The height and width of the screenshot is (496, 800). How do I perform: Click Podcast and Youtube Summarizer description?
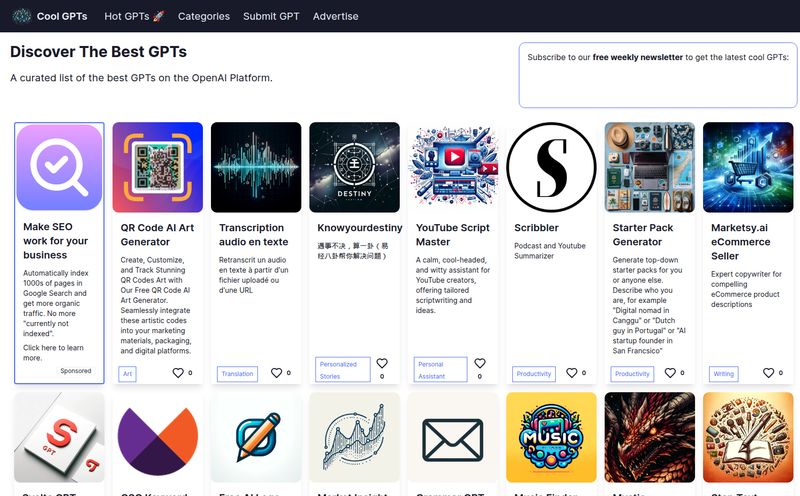pos(549,251)
